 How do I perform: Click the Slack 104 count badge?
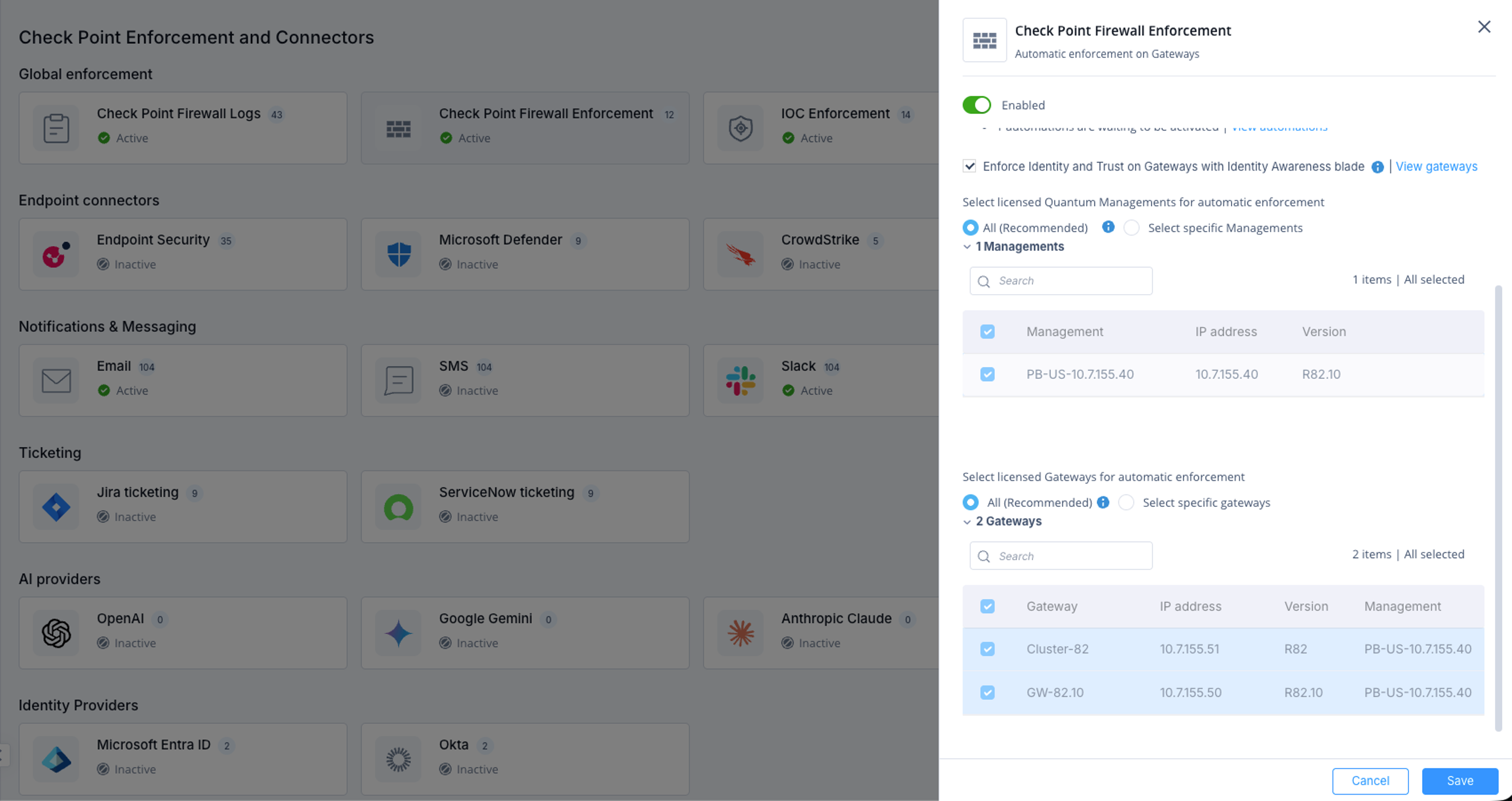tap(831, 367)
